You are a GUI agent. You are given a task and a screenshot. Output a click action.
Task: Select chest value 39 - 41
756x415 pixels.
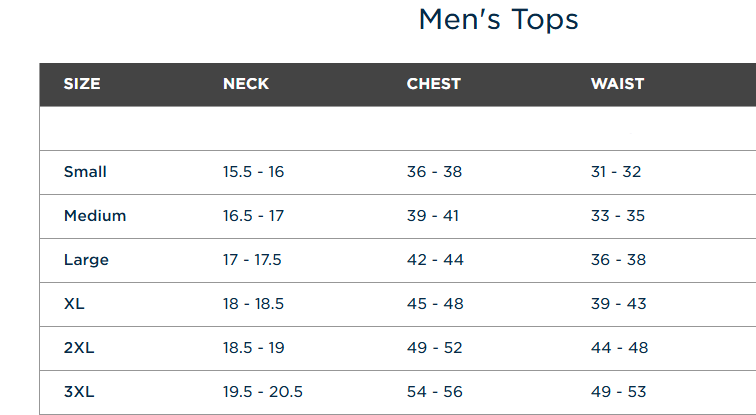[x=432, y=215]
